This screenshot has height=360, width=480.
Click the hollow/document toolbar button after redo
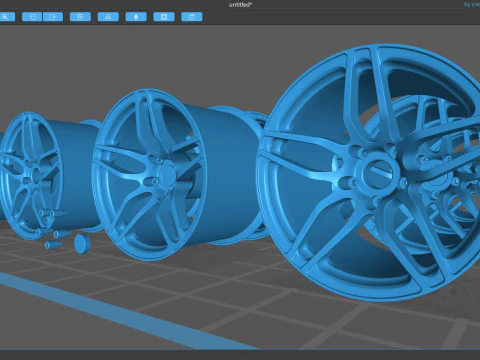click(80, 17)
